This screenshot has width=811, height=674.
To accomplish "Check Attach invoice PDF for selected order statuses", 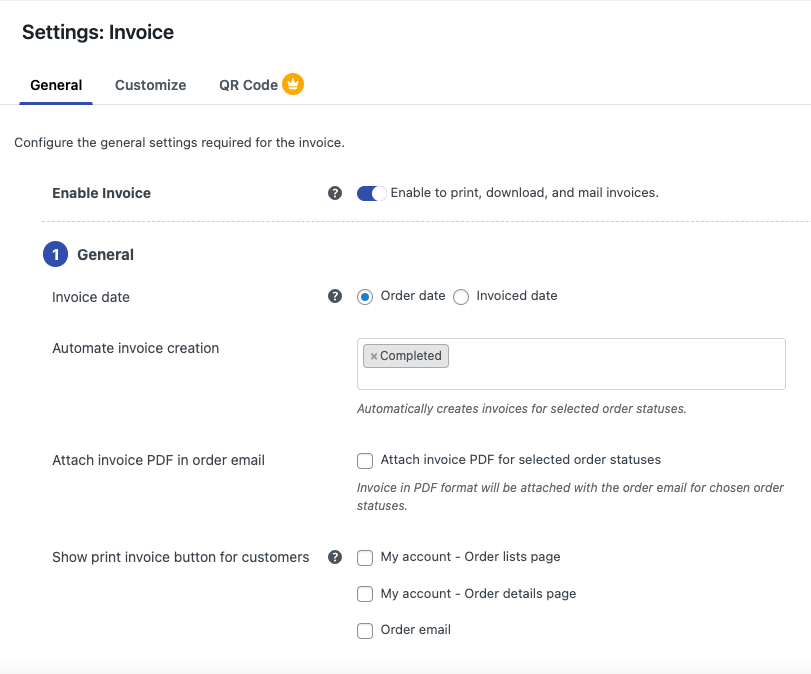I will click(365, 460).
